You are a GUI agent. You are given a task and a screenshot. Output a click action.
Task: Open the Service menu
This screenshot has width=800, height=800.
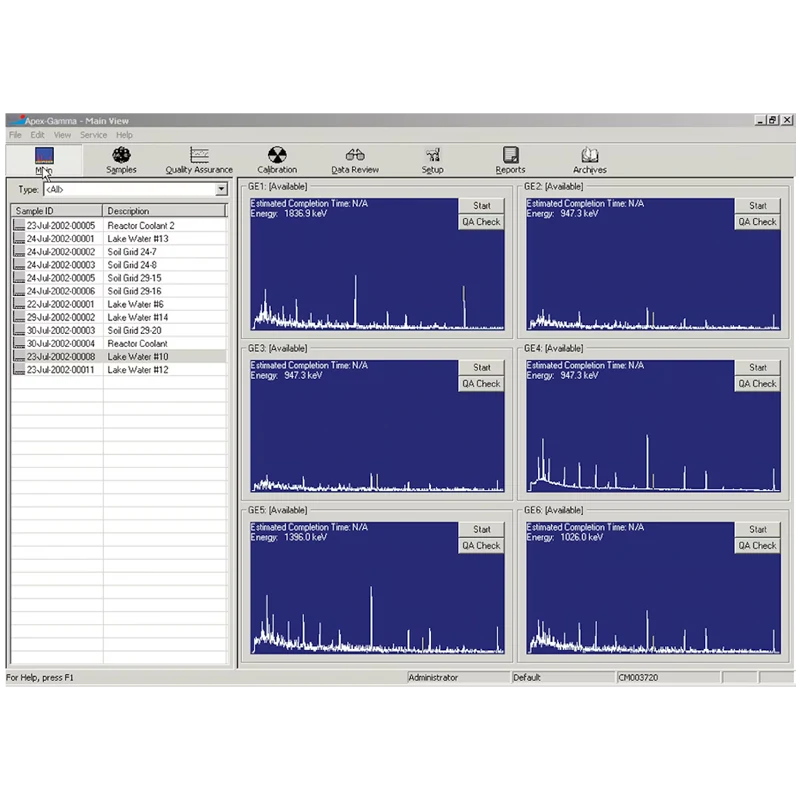[x=93, y=135]
